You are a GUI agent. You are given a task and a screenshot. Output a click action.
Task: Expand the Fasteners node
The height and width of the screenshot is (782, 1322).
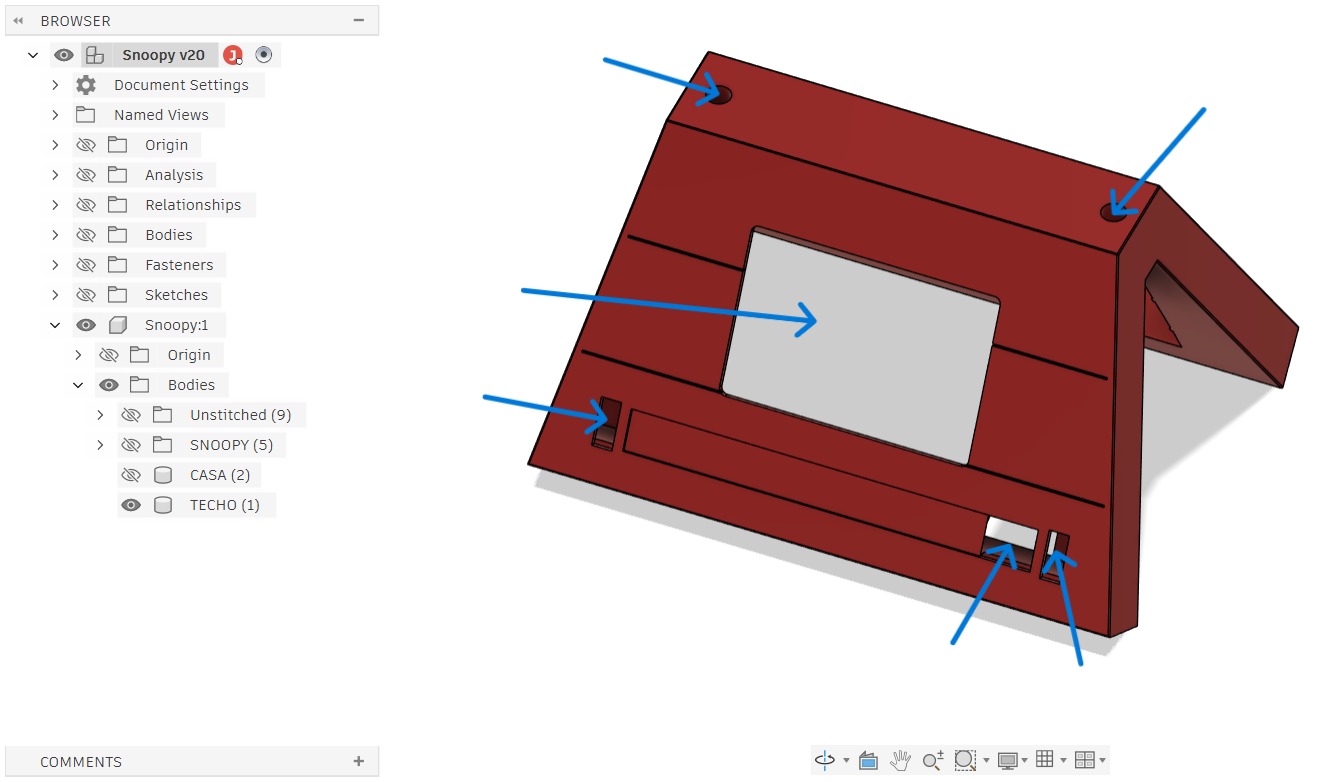[x=55, y=265]
